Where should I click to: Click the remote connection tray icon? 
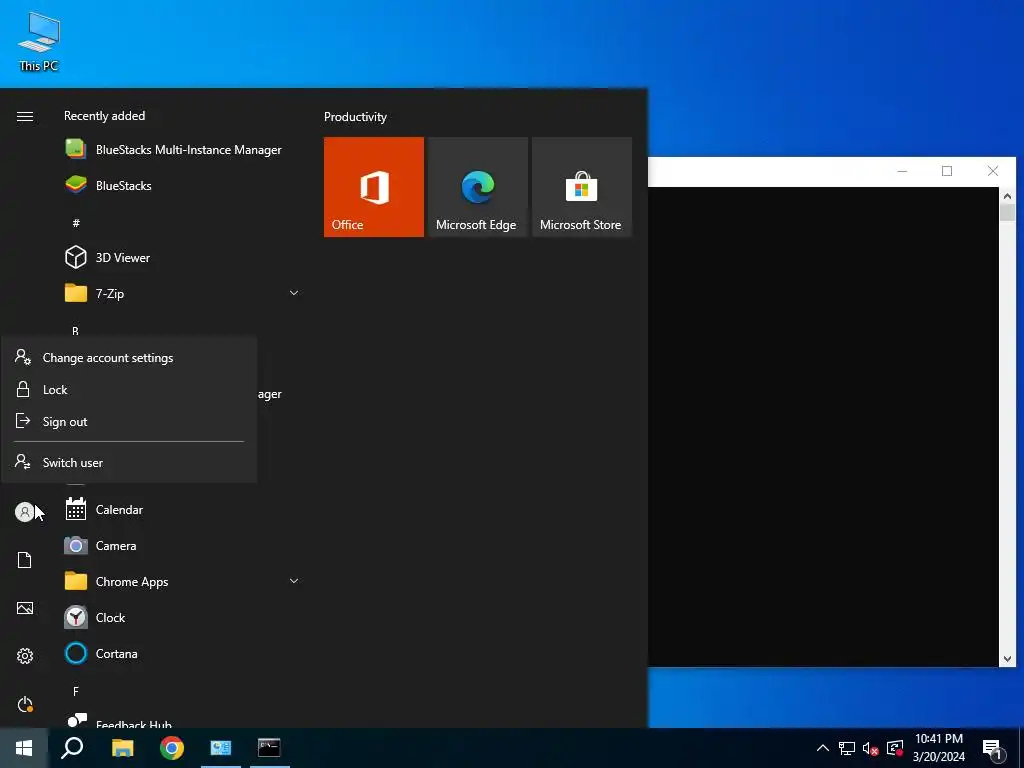coord(895,748)
